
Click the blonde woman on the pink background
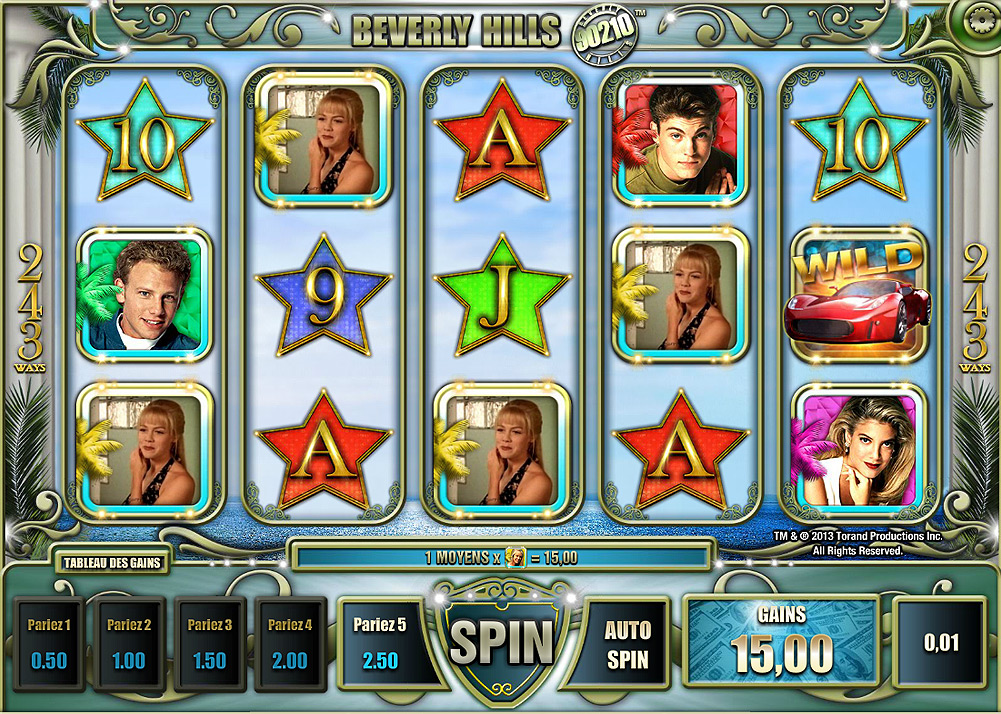click(859, 451)
